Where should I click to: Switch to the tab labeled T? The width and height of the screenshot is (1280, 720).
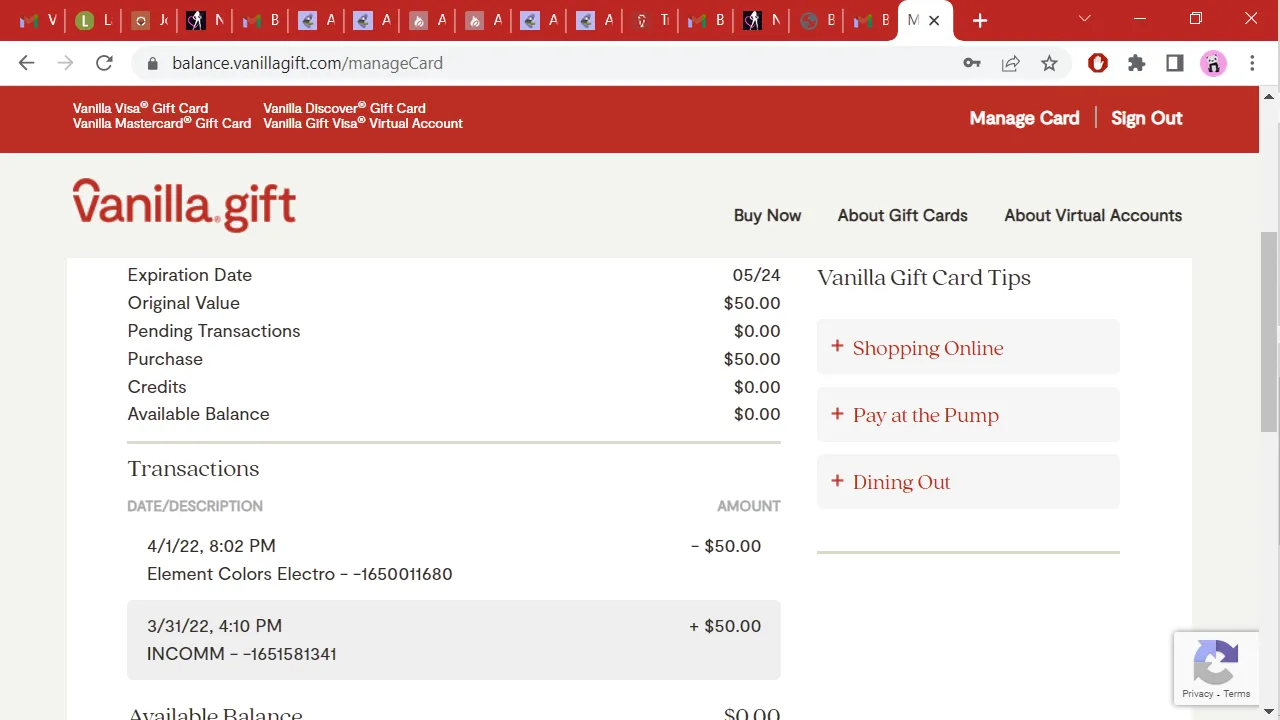click(652, 20)
